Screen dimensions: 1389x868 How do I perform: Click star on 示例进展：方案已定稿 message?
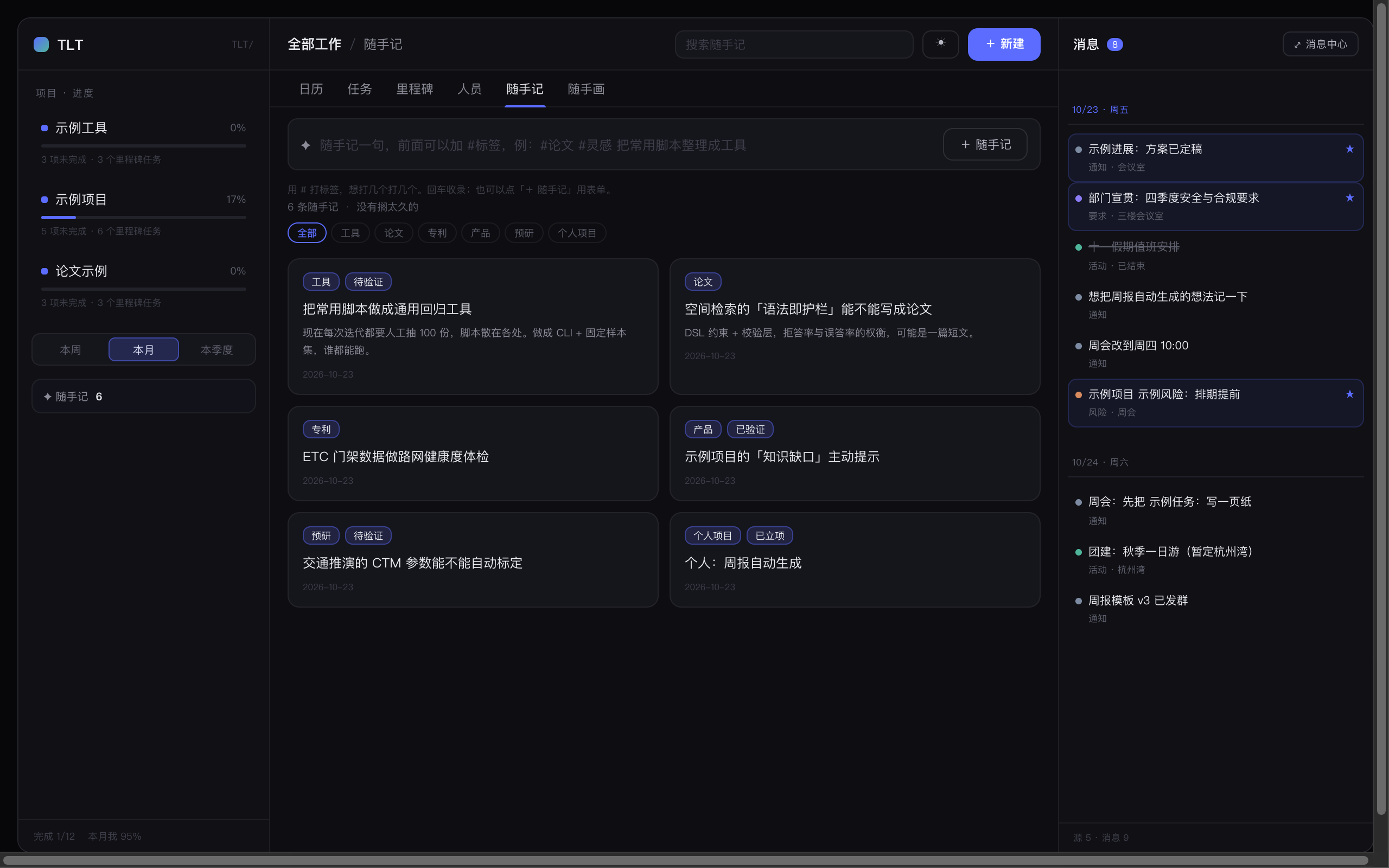pos(1349,149)
